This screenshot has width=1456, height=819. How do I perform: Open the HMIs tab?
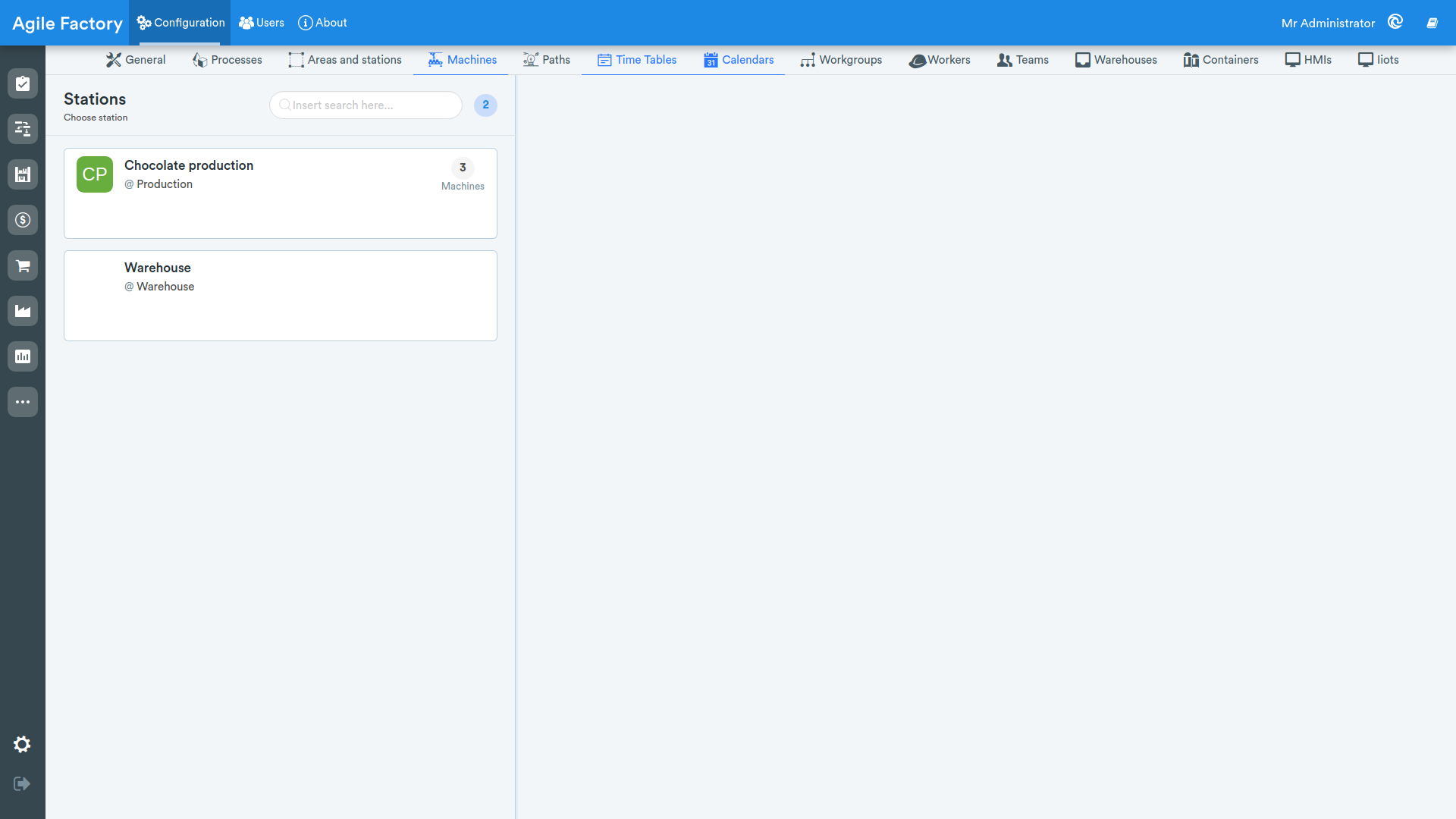coord(1308,60)
